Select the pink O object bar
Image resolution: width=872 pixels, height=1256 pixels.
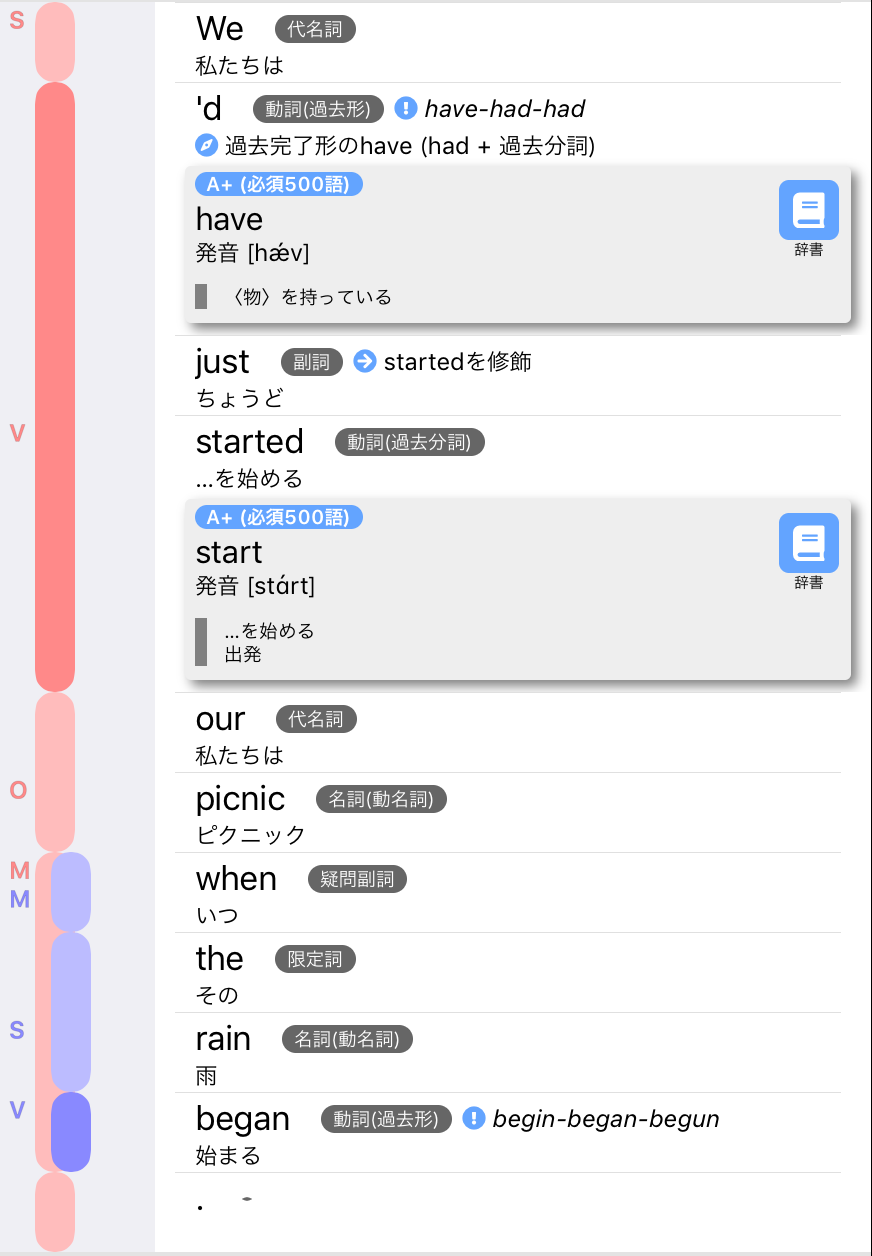(55, 772)
